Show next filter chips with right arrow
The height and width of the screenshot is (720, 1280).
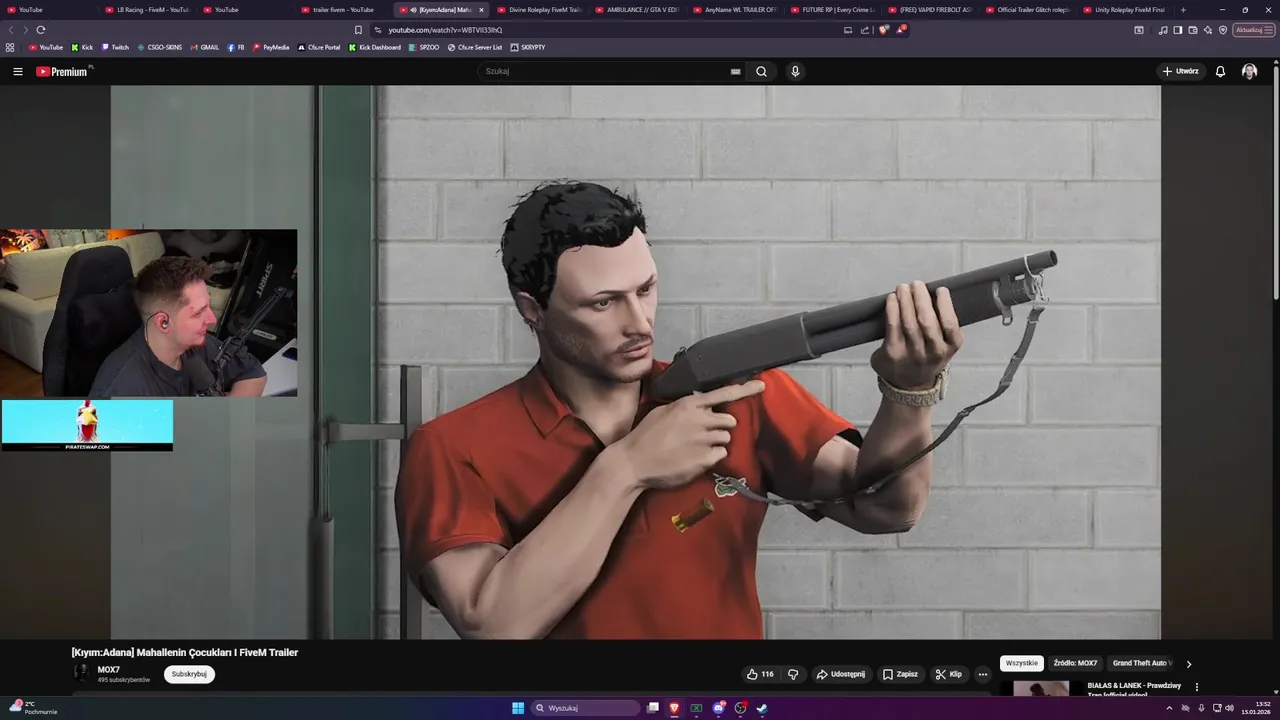click(x=1188, y=663)
